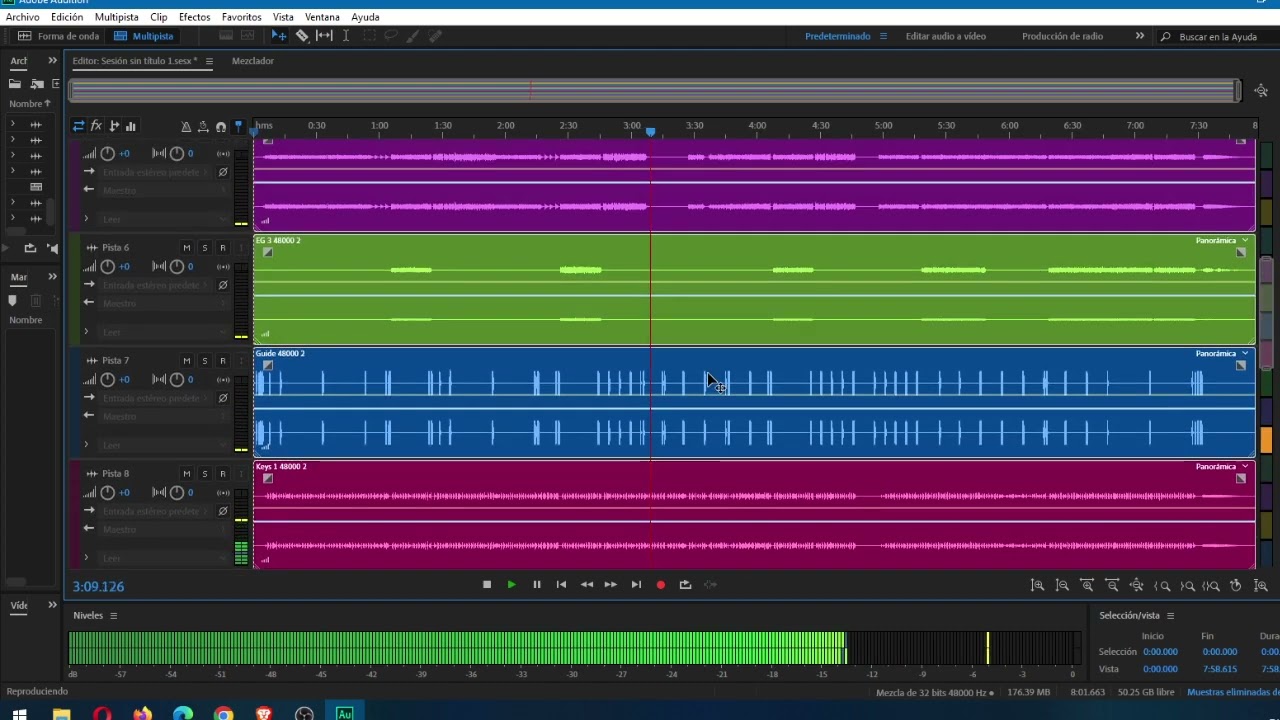Click the loop playback icon
This screenshot has height=720, width=1280.
[685, 585]
